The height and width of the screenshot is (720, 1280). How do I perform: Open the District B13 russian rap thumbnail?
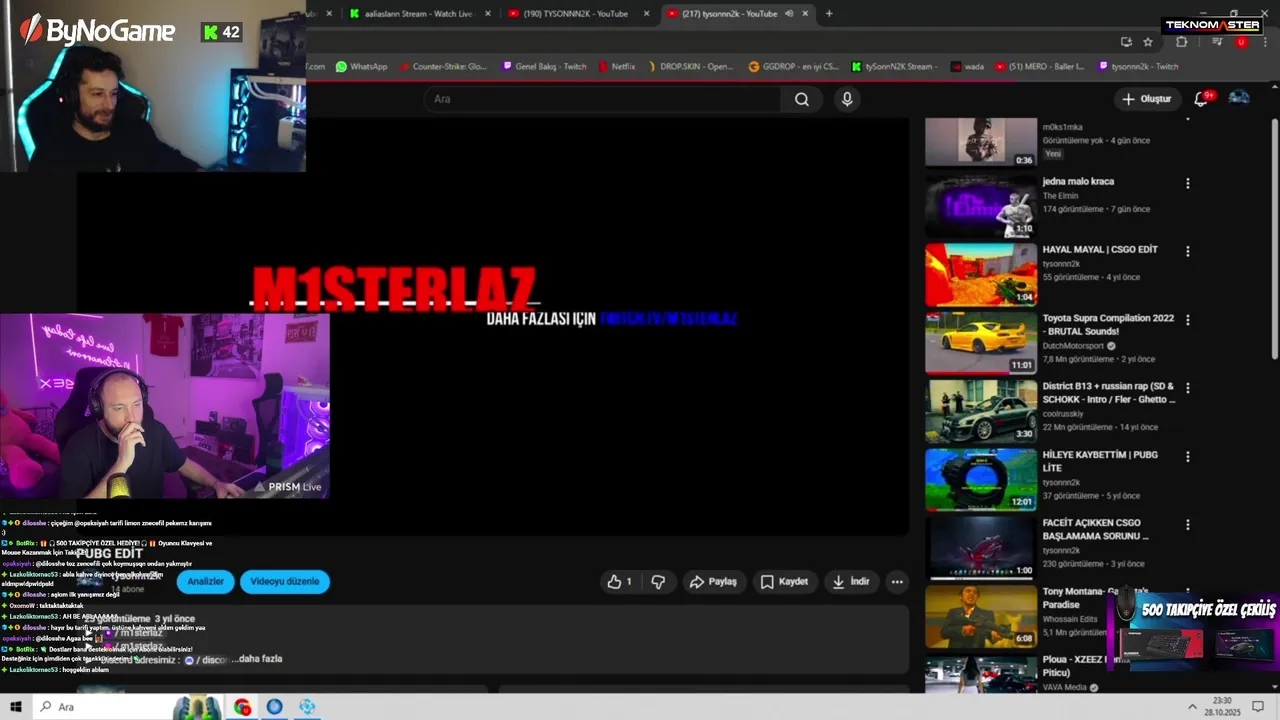click(981, 411)
